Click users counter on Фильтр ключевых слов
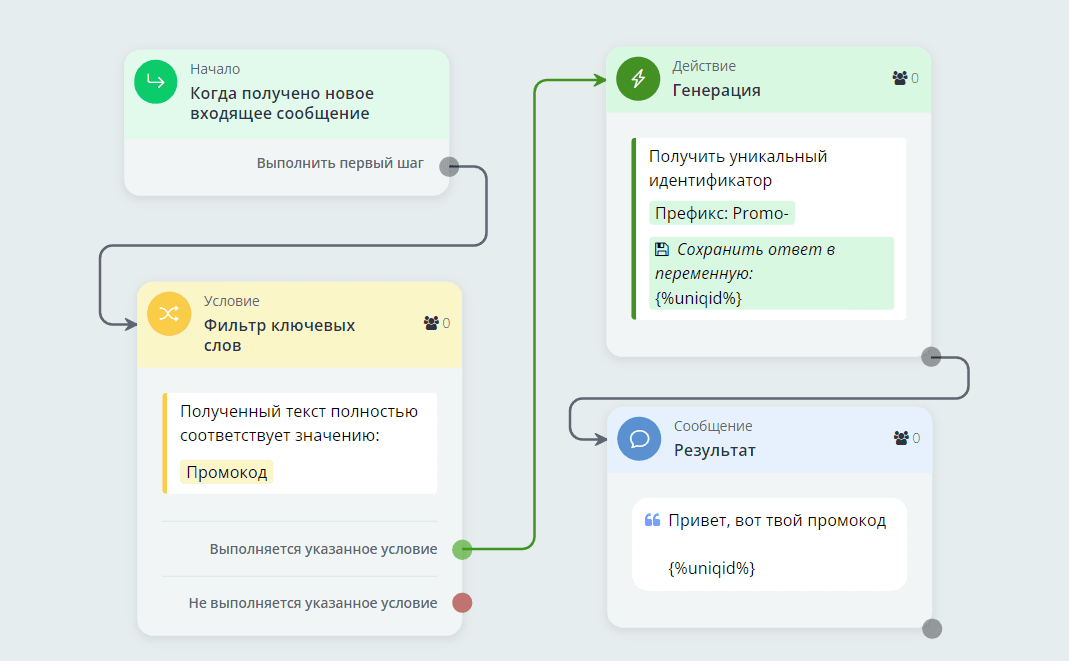Screen dimensions: 1069x661 click(x=431, y=323)
